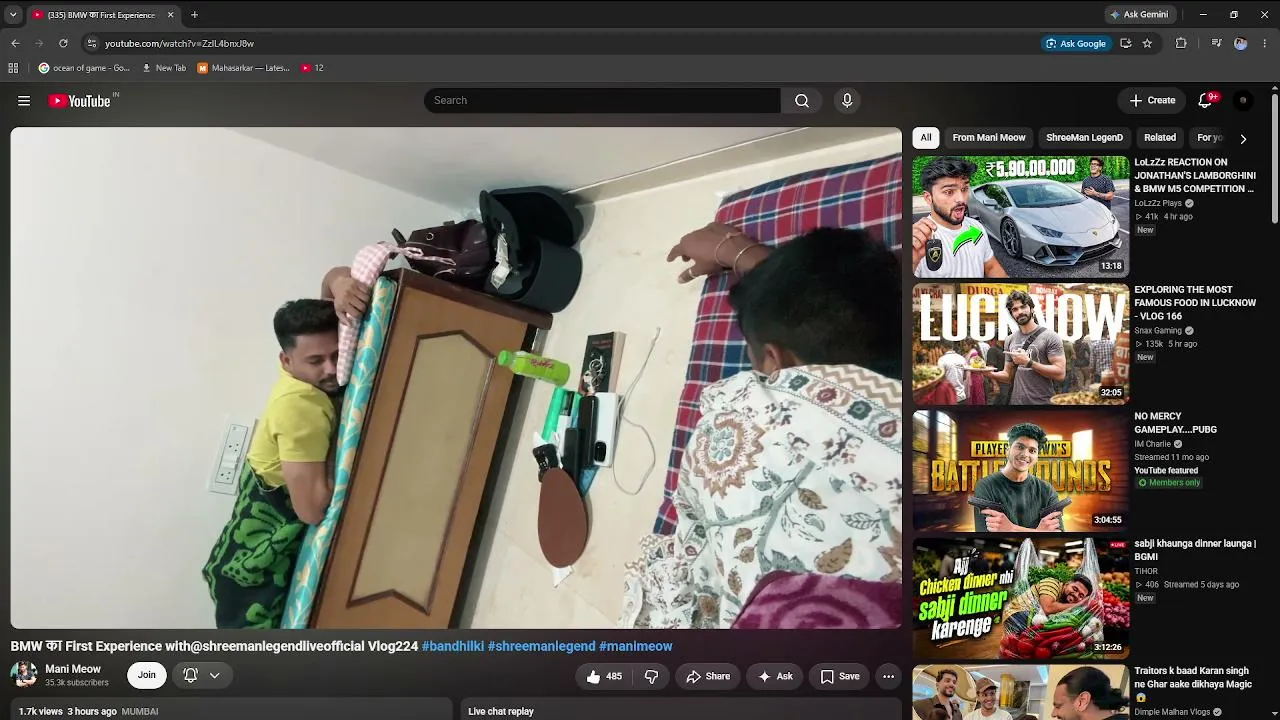The height and width of the screenshot is (720, 1280).
Task: View site information icon in address bar
Action: (92, 43)
